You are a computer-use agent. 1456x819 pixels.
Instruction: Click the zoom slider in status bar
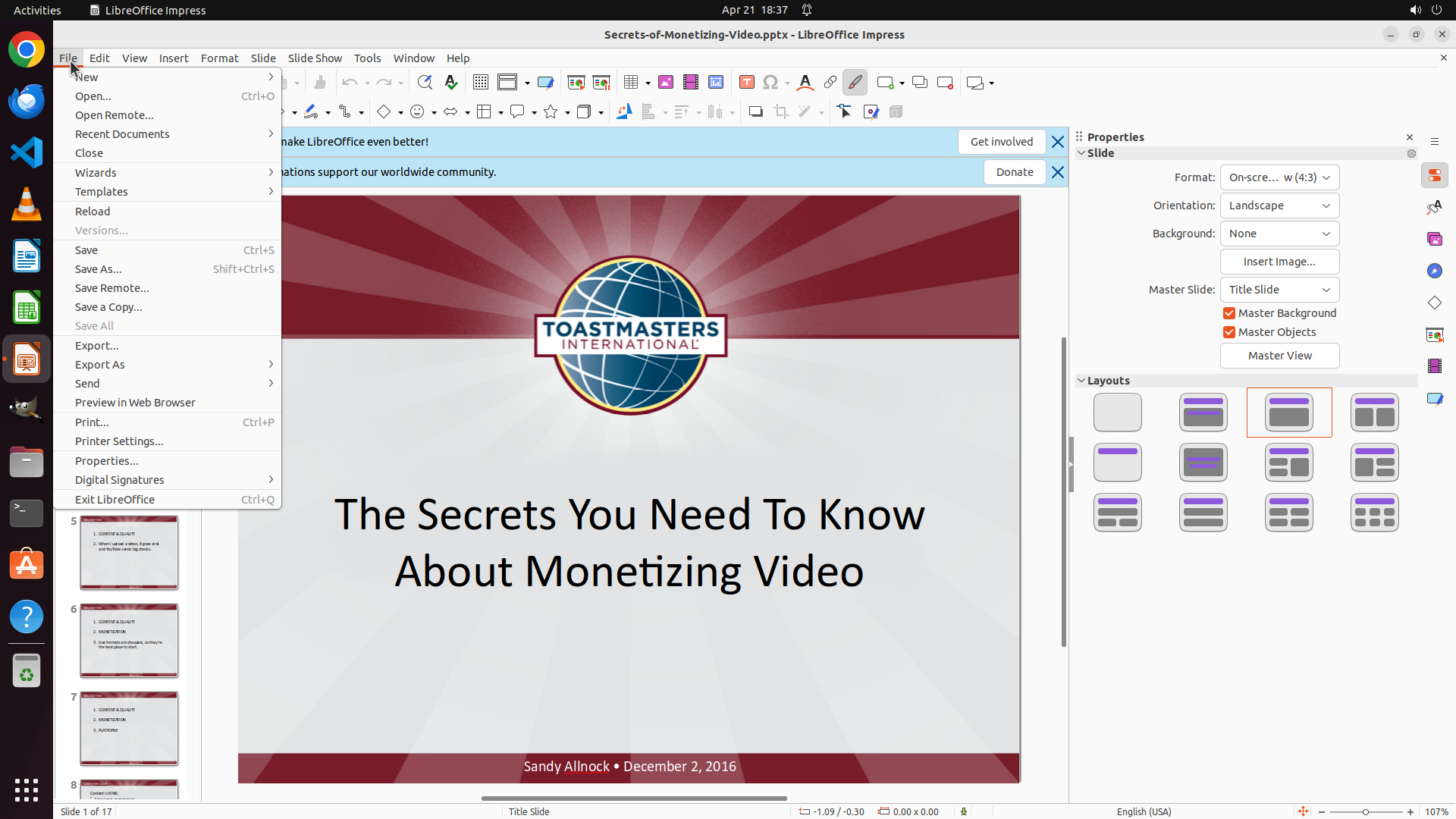coord(1365,812)
